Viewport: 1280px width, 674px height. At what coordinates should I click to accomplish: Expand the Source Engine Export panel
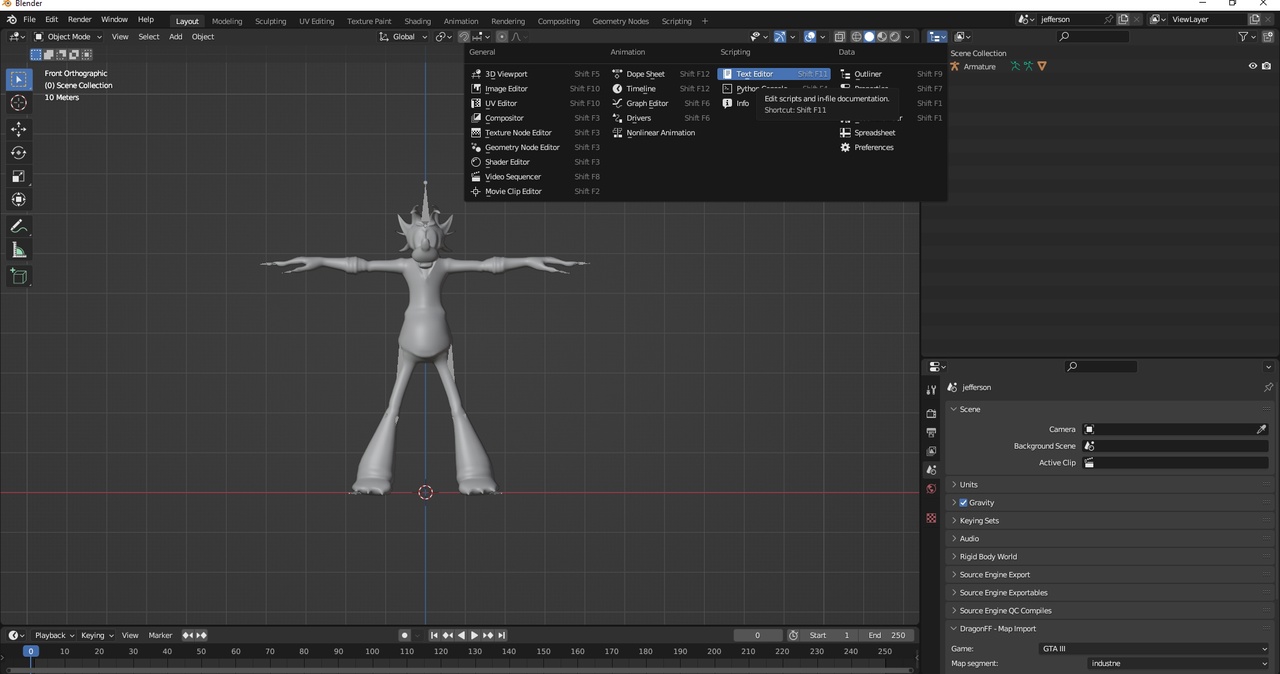point(1109,575)
